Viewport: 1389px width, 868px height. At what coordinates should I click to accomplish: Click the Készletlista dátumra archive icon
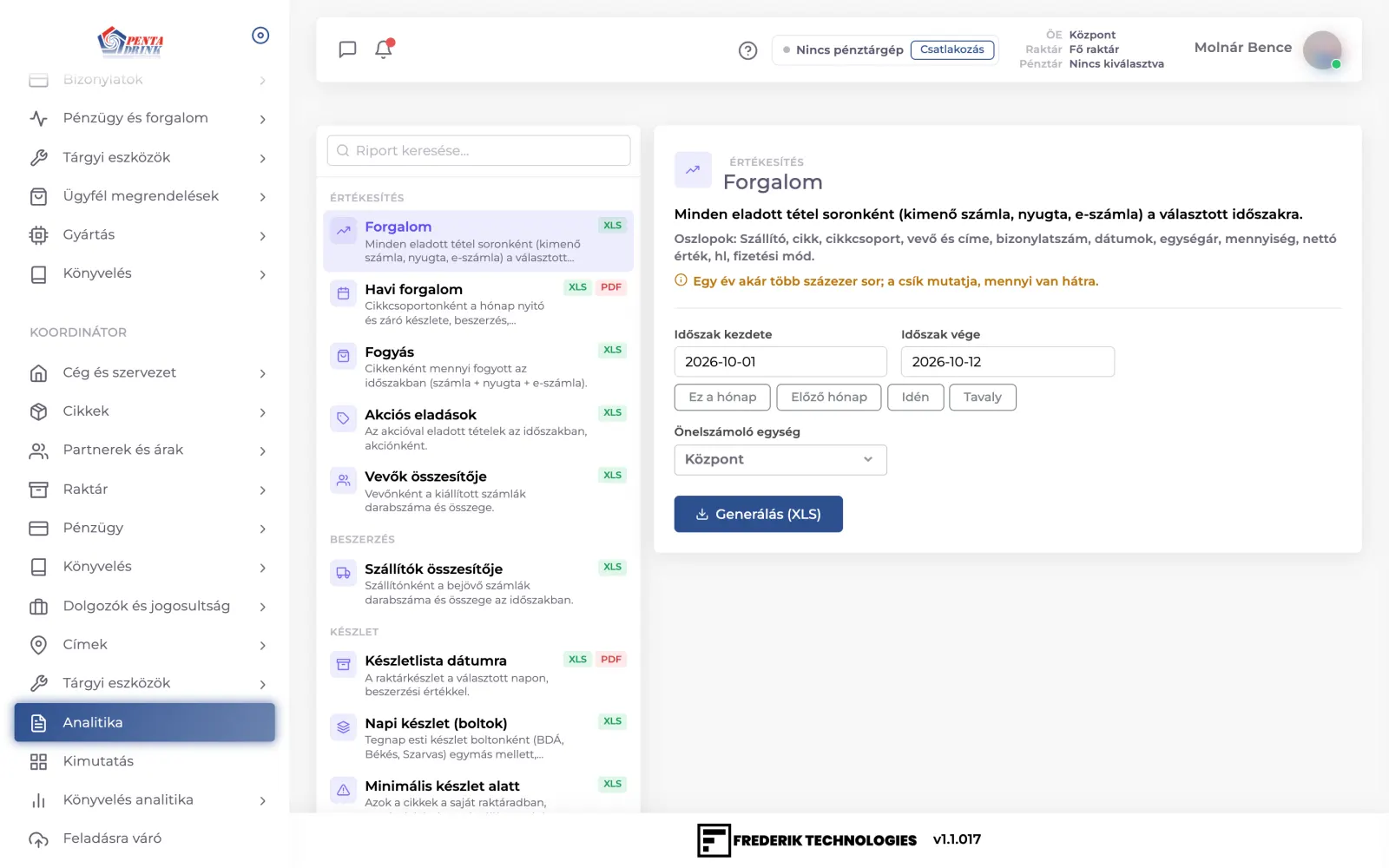(344, 665)
